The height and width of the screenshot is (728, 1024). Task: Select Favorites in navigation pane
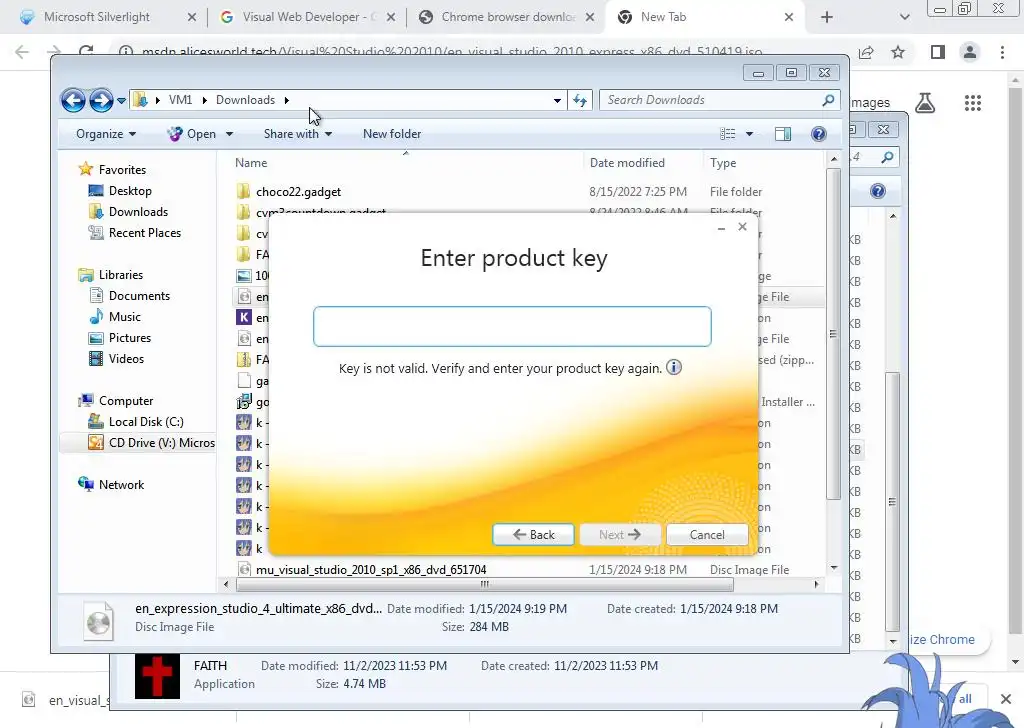[122, 170]
